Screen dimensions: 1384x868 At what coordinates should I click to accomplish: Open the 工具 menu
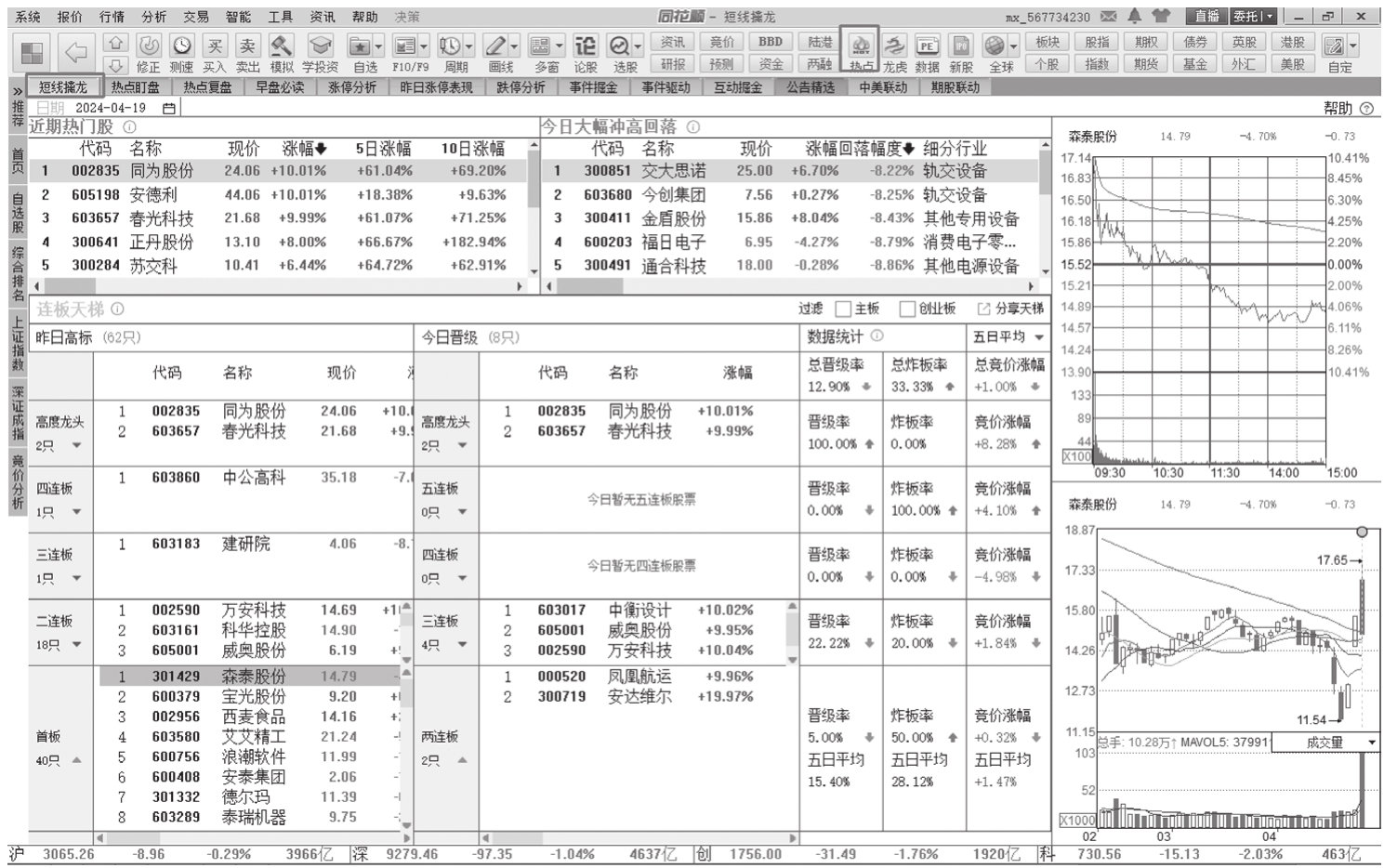(281, 17)
